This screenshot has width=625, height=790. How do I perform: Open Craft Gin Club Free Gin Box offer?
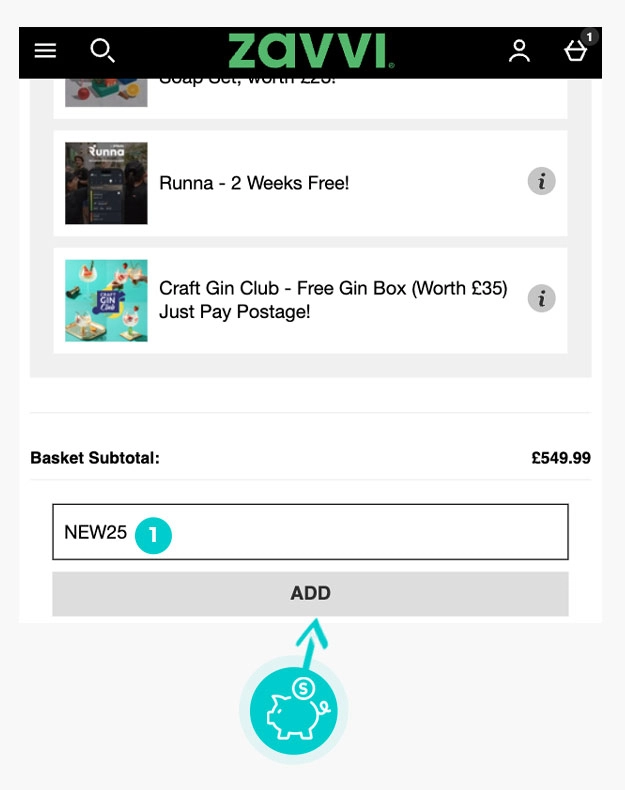pos(333,300)
